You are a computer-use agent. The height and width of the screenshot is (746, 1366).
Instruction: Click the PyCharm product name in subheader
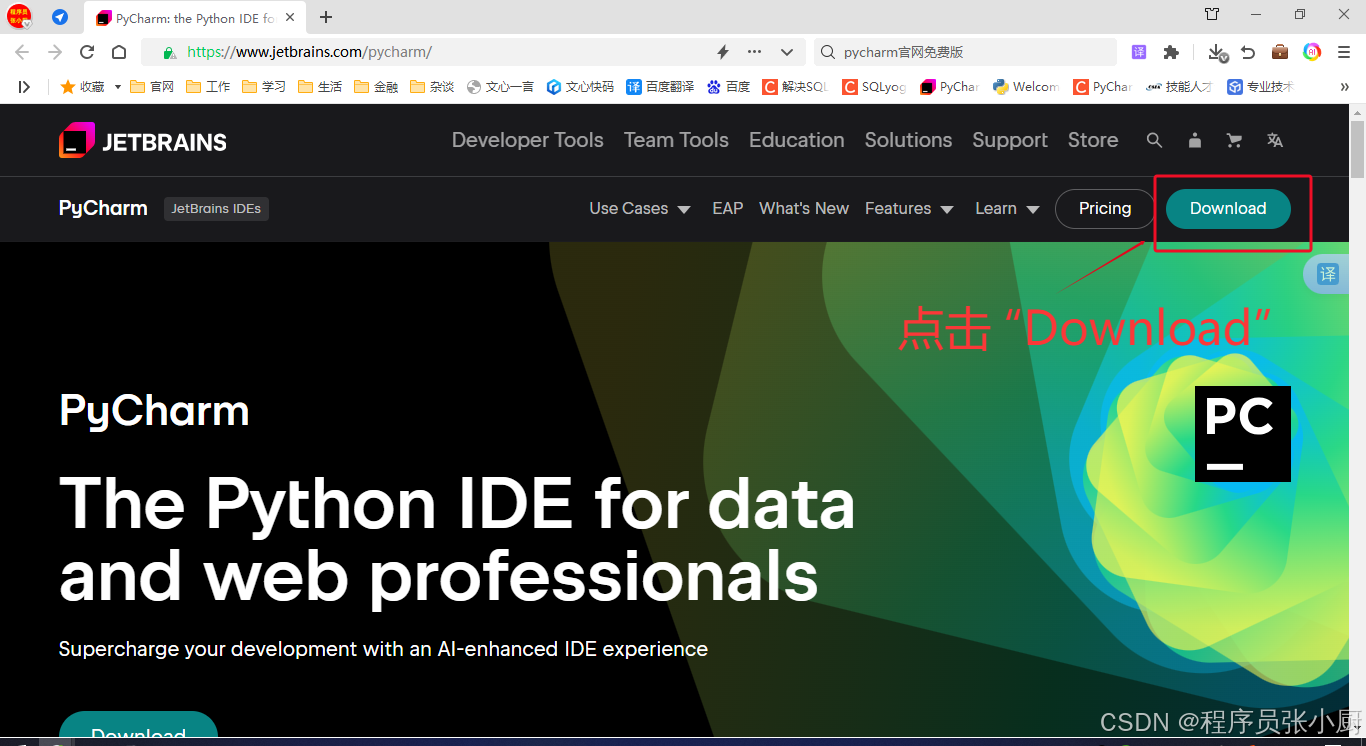(x=103, y=209)
